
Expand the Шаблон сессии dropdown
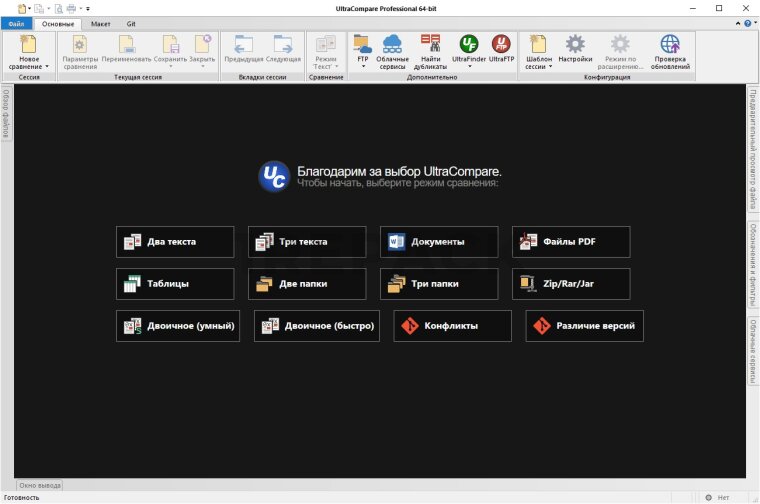coord(550,67)
